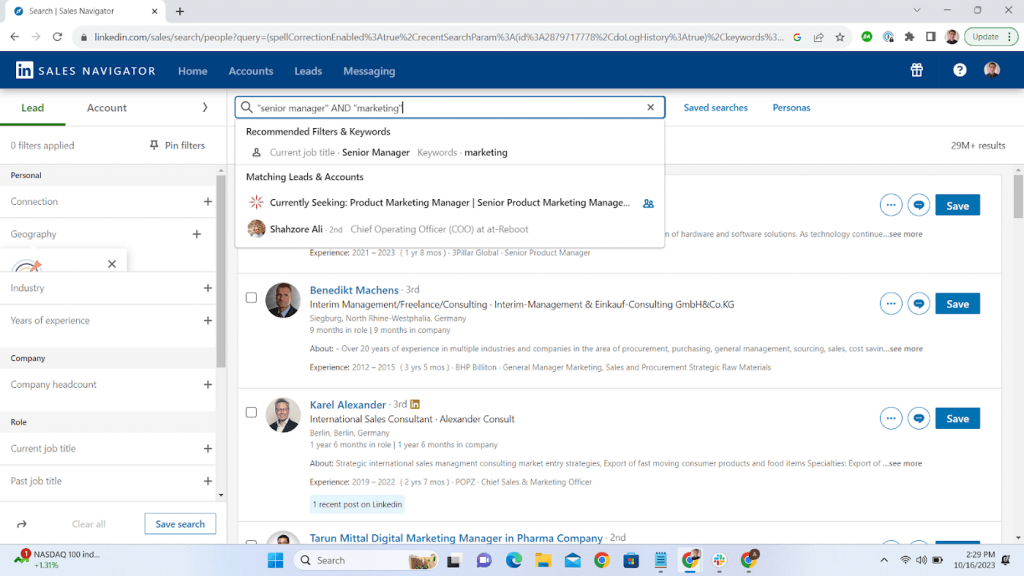Click the filter panel scrollbar
Image resolution: width=1024 pixels, height=576 pixels.
click(x=221, y=270)
